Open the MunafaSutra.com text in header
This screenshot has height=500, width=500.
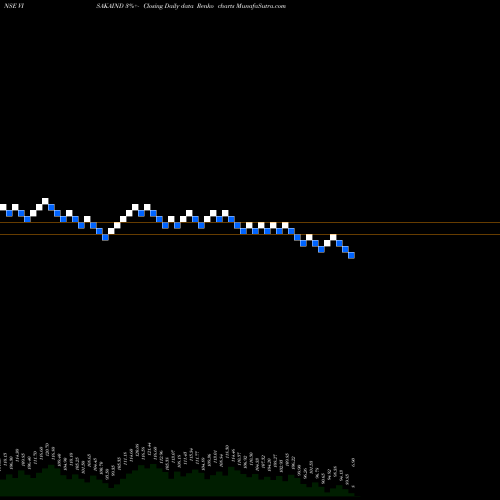tap(261, 6)
